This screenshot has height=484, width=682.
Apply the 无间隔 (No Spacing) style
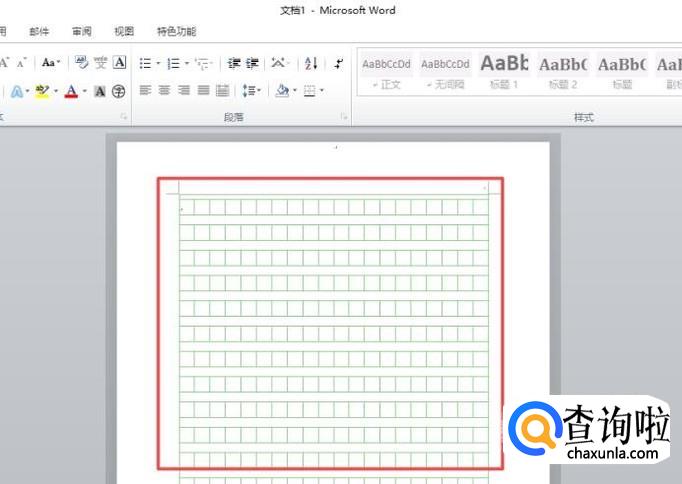coord(445,73)
